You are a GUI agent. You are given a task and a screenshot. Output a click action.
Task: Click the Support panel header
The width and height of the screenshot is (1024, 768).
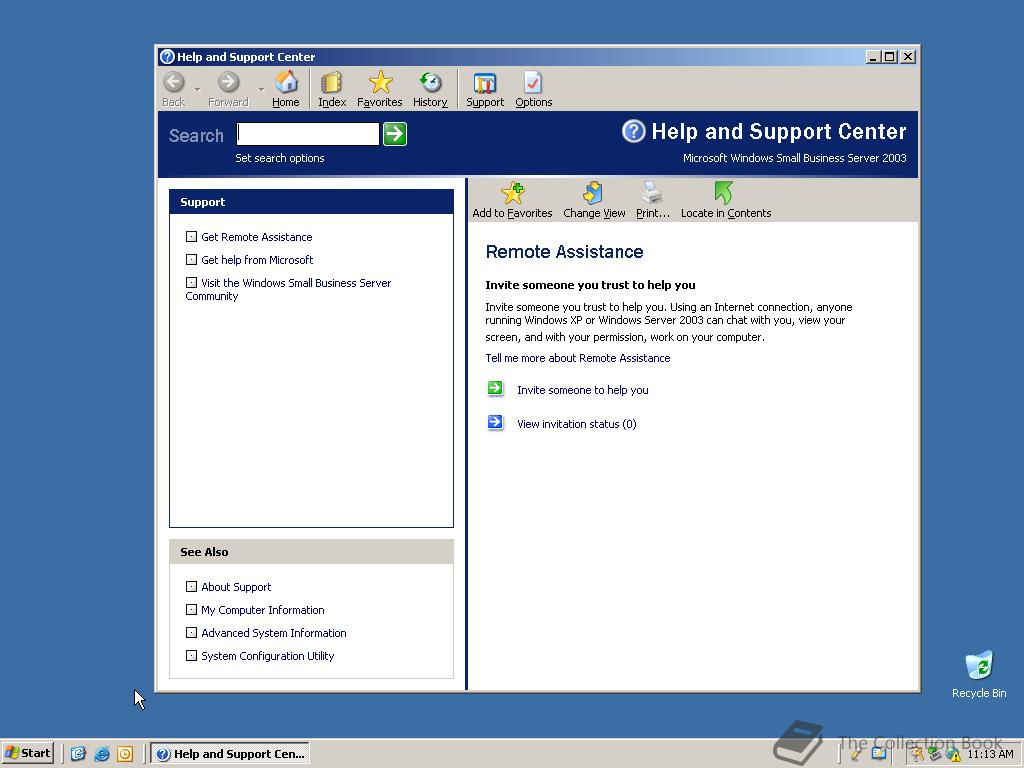point(312,202)
